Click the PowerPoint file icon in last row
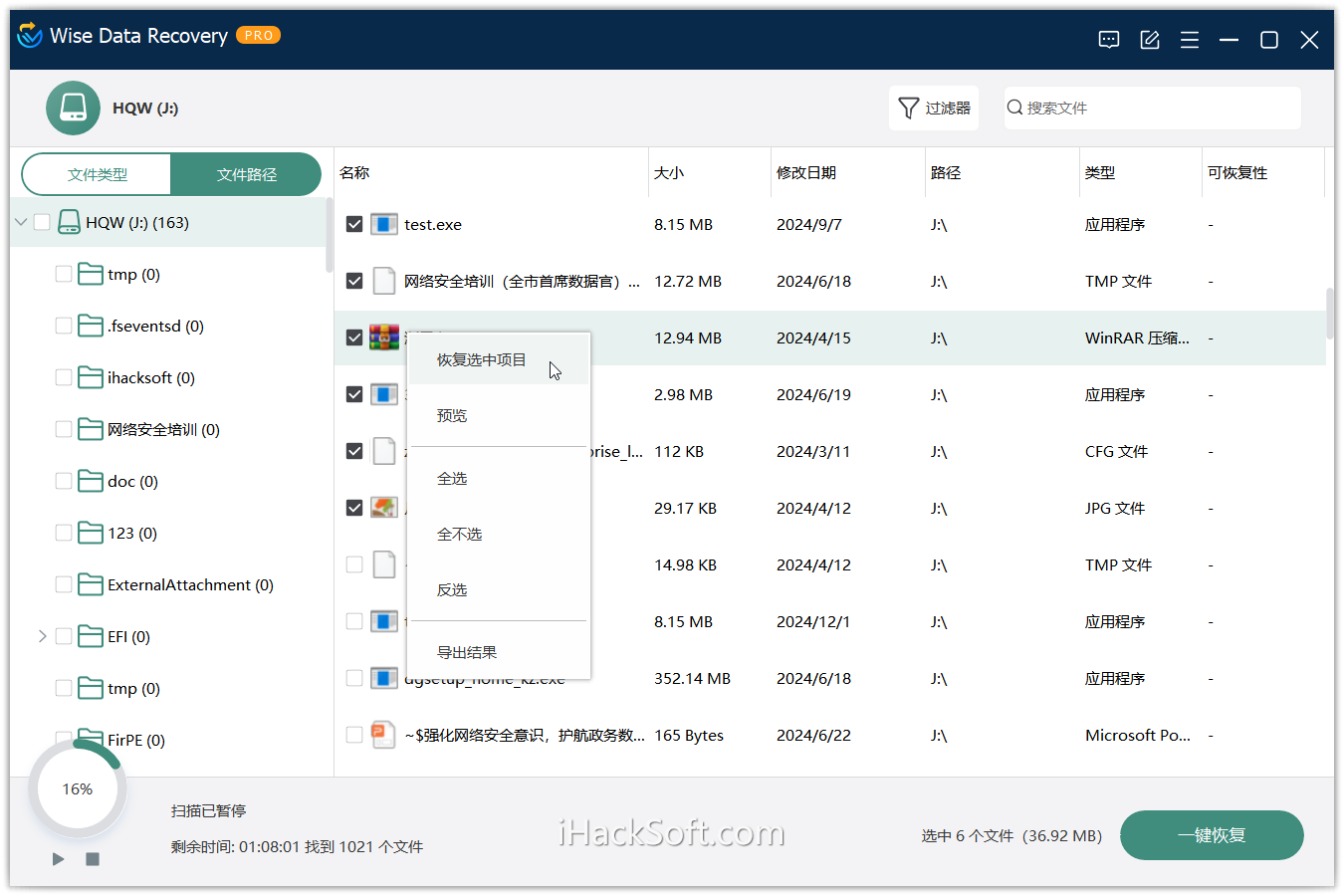This screenshot has height=896, width=1344. [x=383, y=735]
